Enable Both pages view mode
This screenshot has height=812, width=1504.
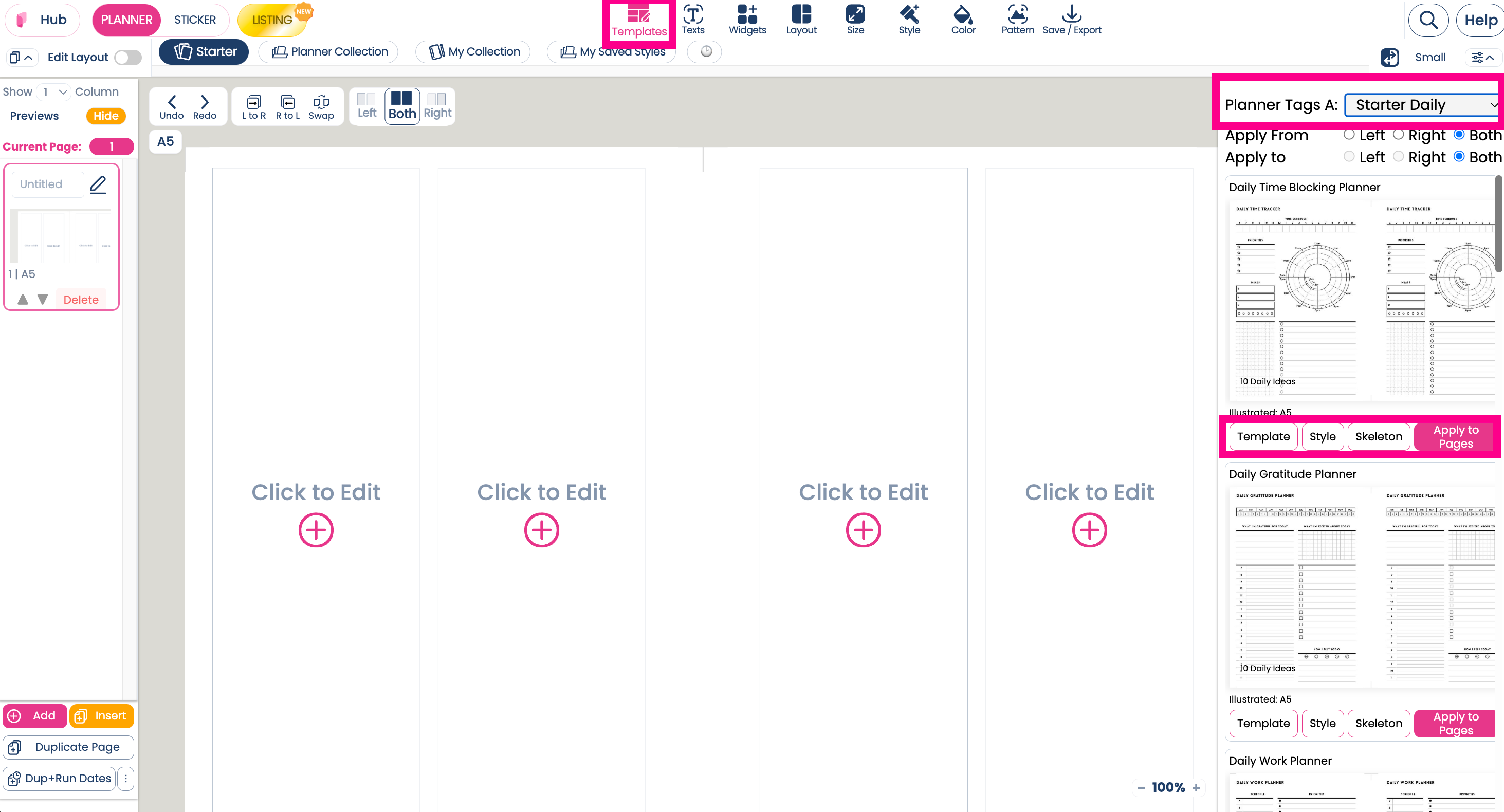tap(401, 106)
